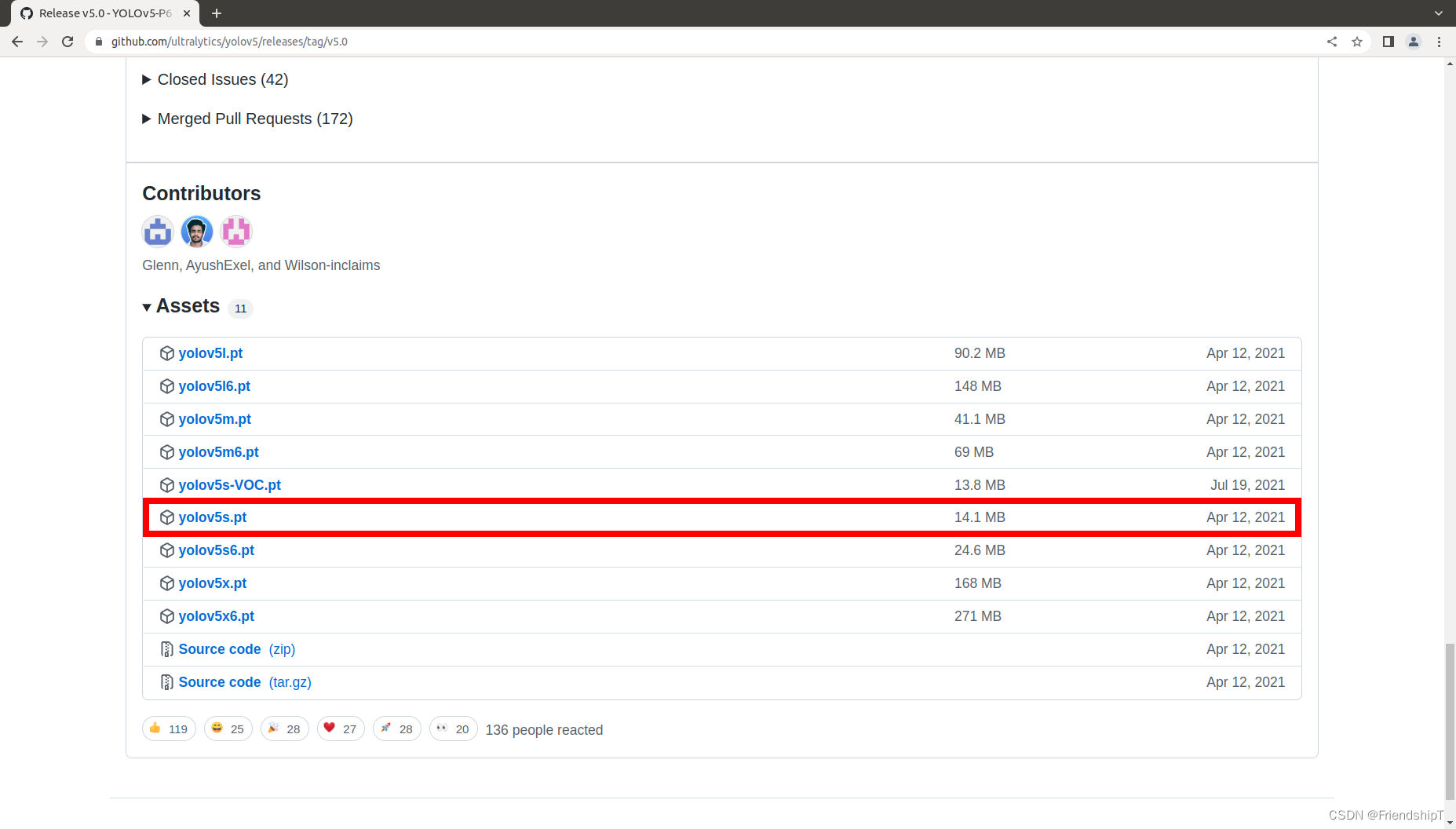Download yolov5s.pt weights file
This screenshot has height=829, width=1456.
(213, 517)
